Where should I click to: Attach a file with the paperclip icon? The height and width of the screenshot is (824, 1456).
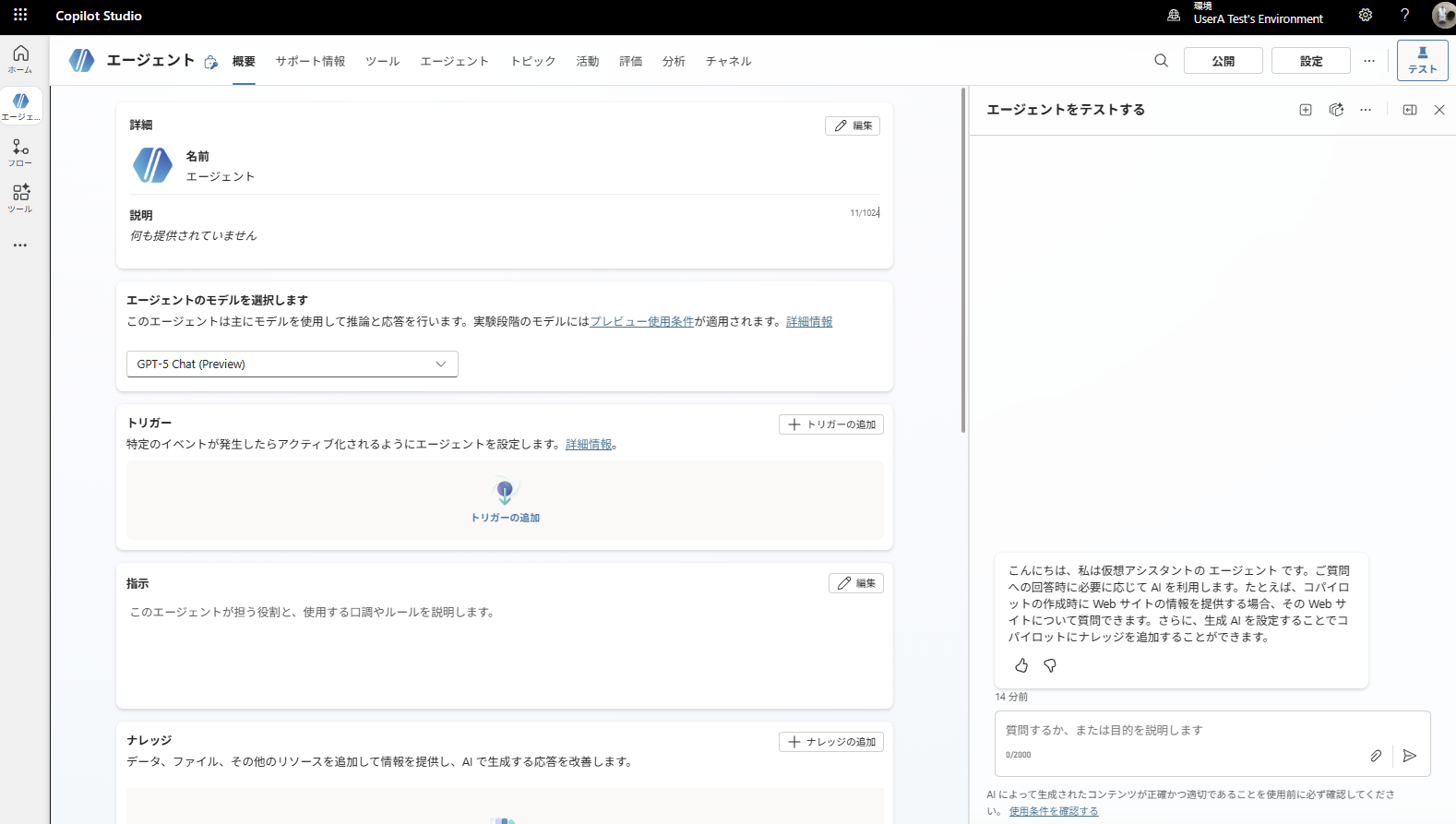[1376, 756]
